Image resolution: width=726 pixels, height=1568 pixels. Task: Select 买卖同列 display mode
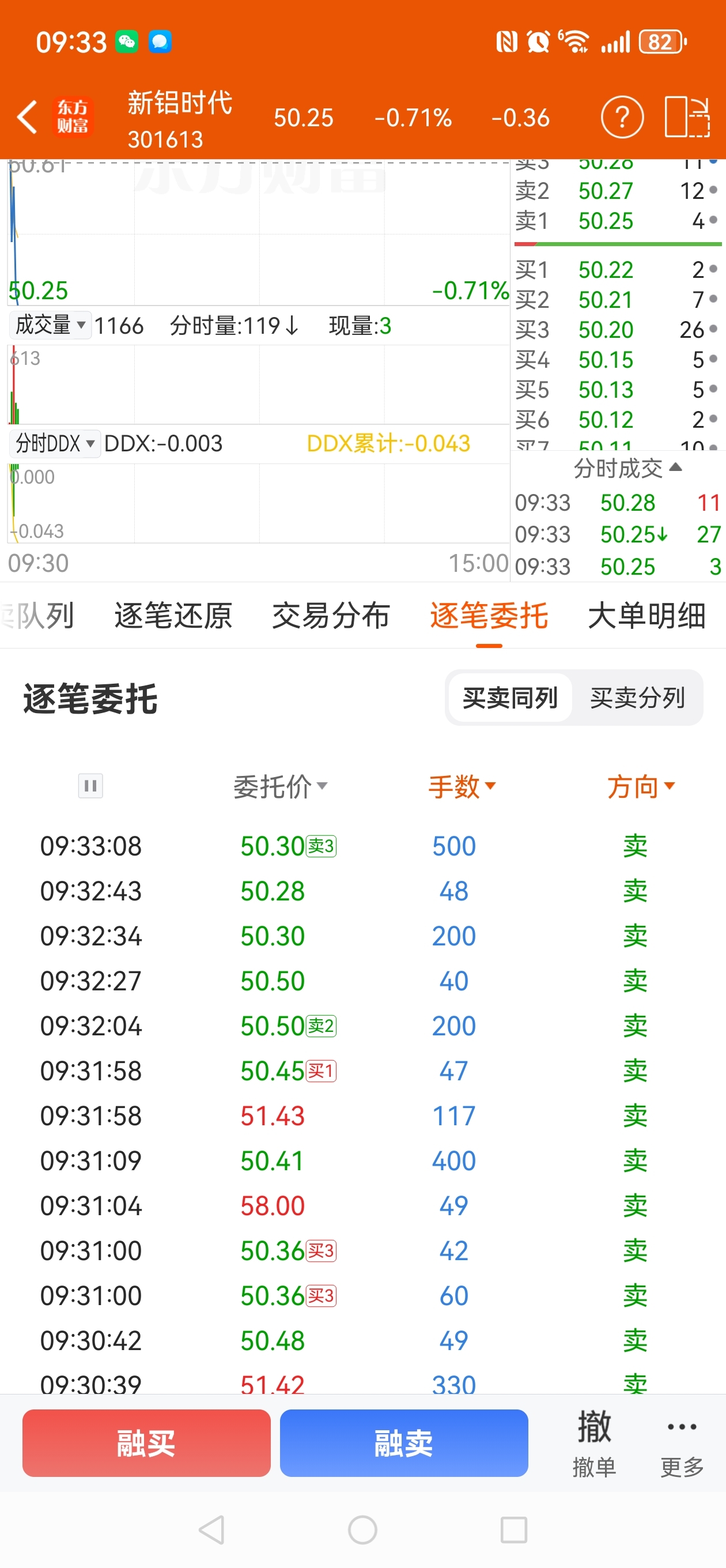[x=510, y=698]
